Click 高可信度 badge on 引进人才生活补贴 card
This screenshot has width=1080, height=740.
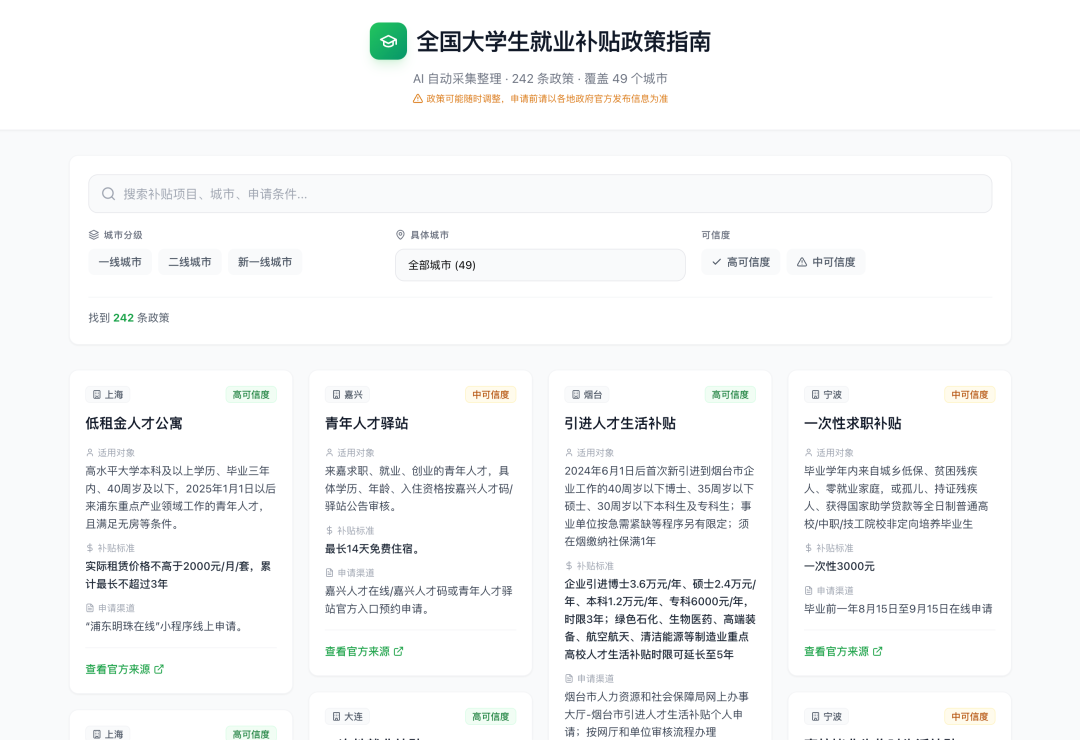pos(730,395)
